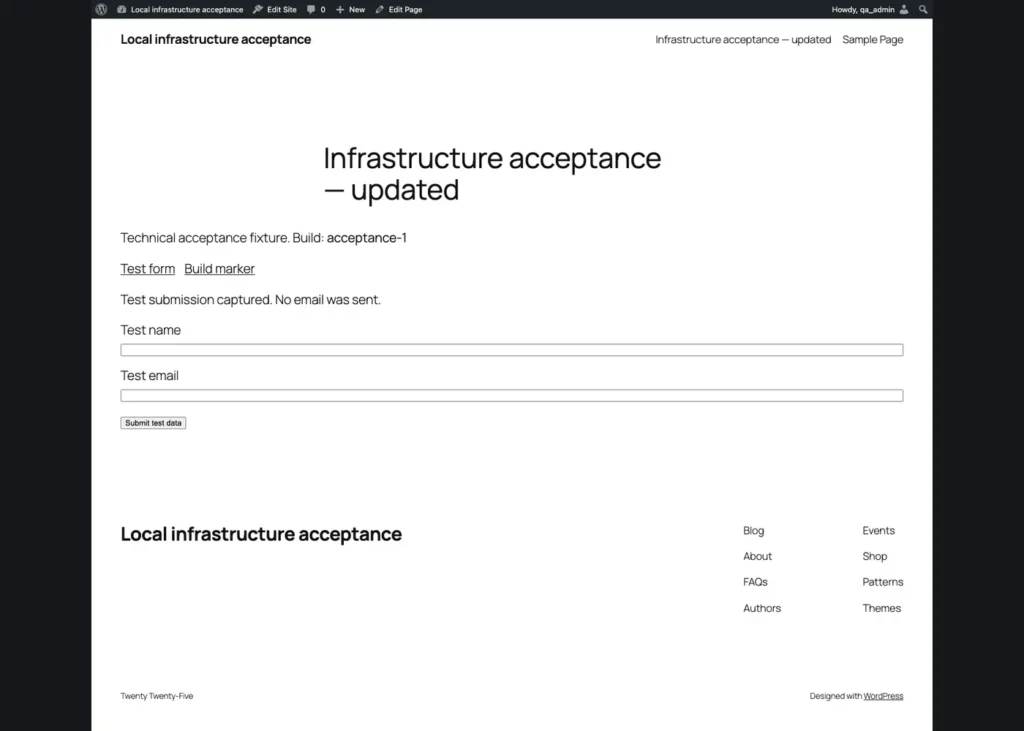
Task: Open the Blog footer link
Action: [x=754, y=530]
